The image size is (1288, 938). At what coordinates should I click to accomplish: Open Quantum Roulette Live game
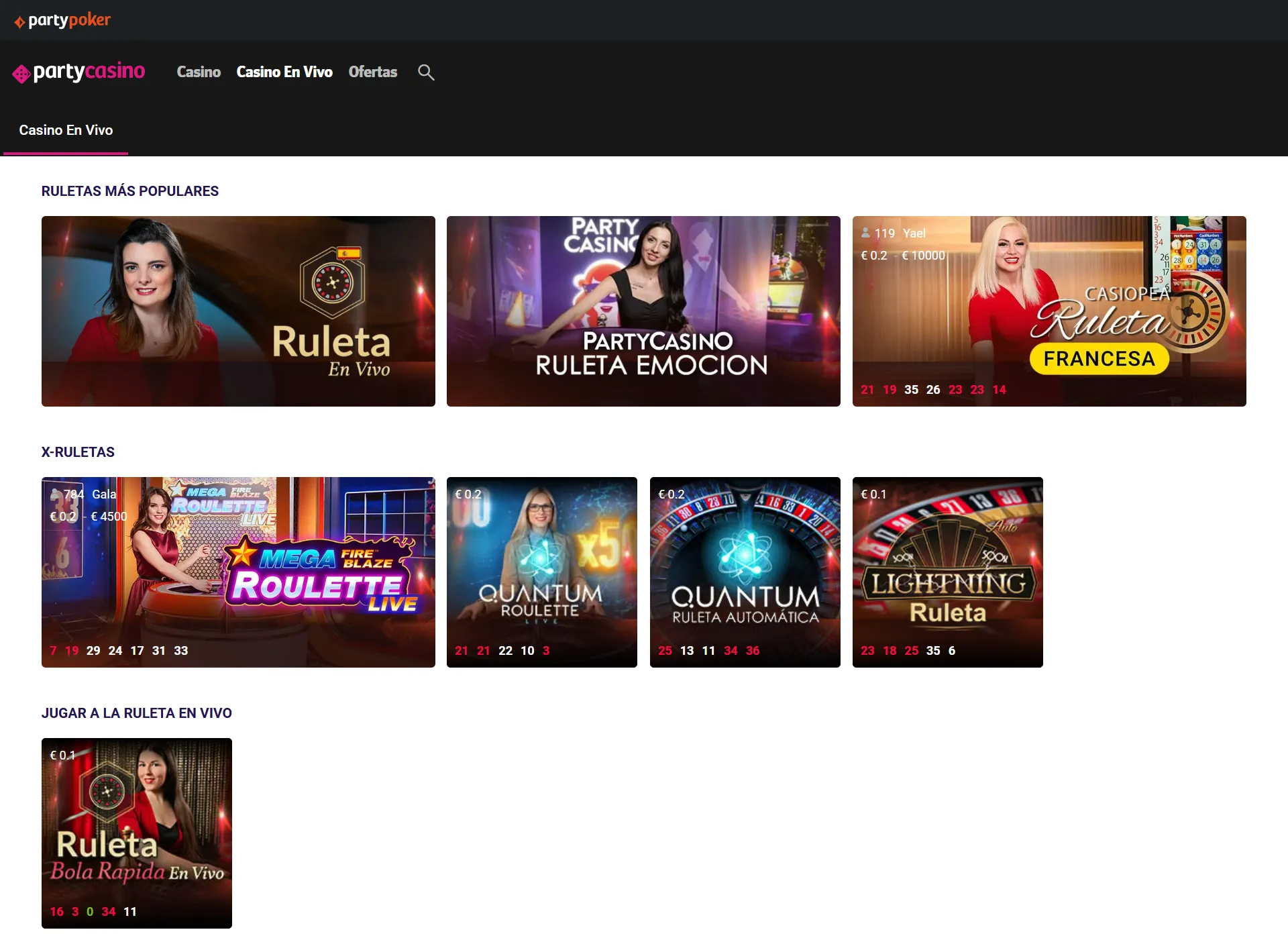click(x=542, y=572)
